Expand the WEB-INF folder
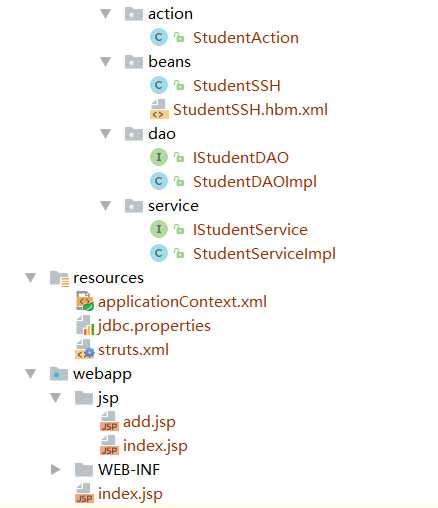438x508 pixels. click(x=55, y=469)
